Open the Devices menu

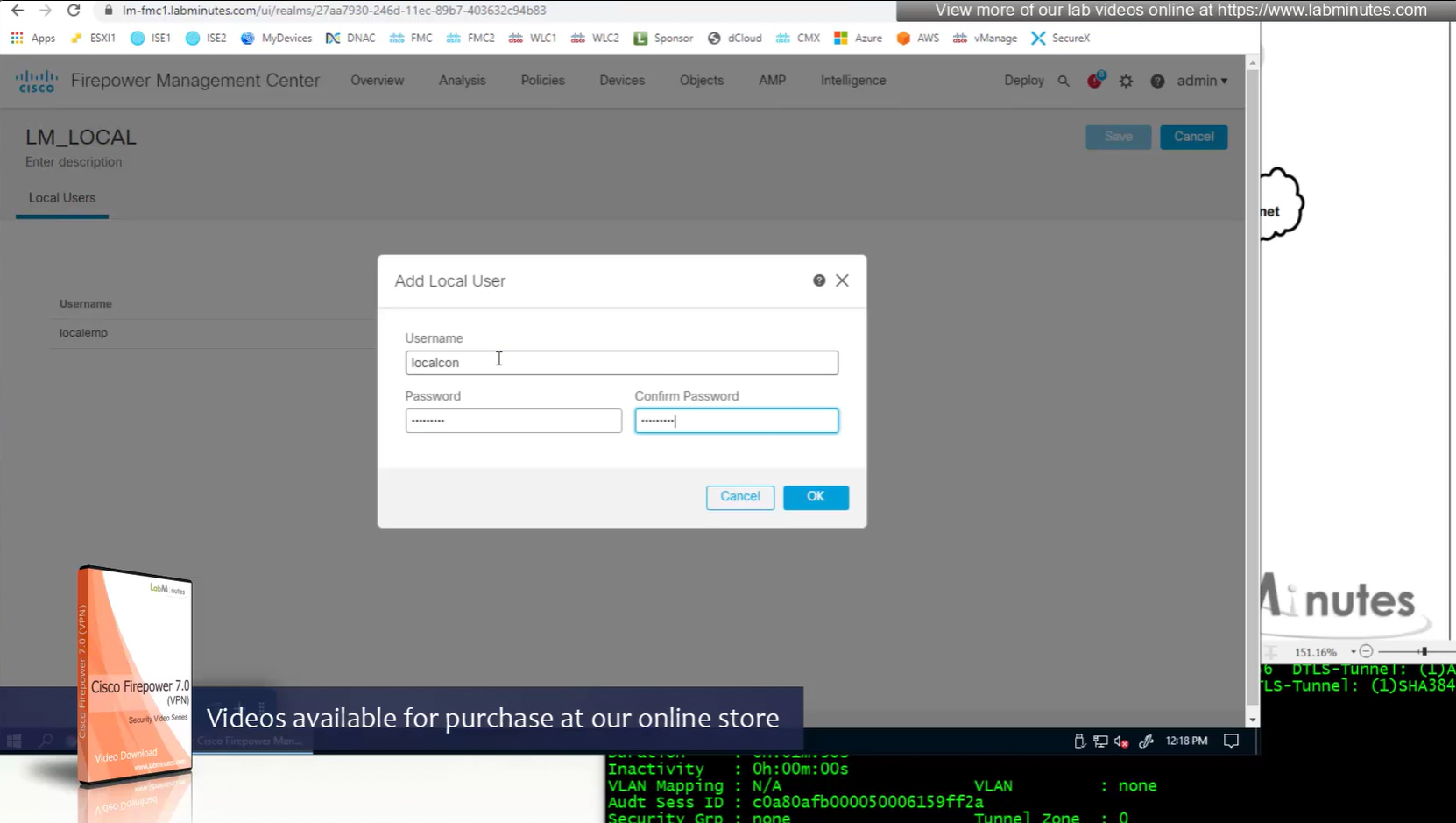pos(621,81)
